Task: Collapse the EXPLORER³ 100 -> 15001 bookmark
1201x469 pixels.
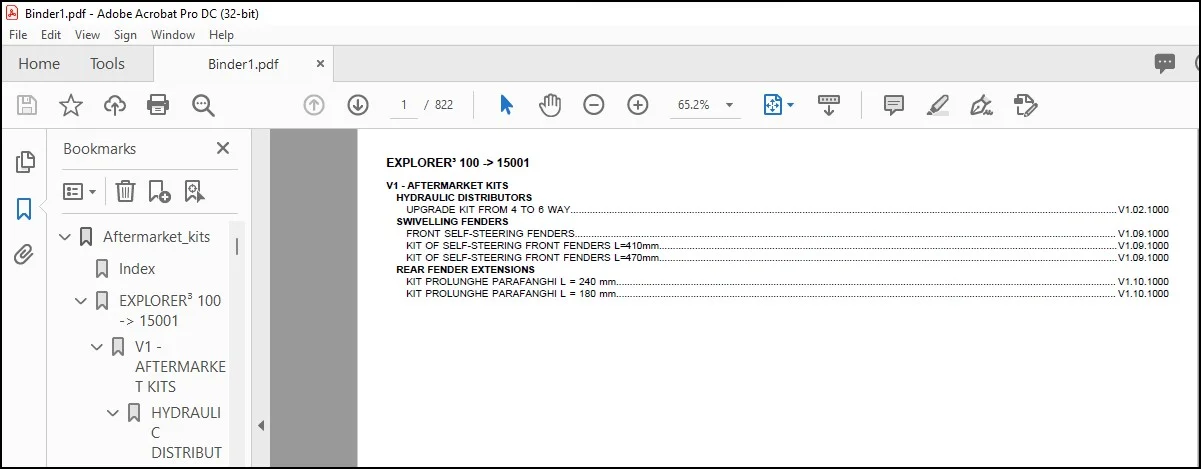Action: pyautogui.click(x=82, y=300)
